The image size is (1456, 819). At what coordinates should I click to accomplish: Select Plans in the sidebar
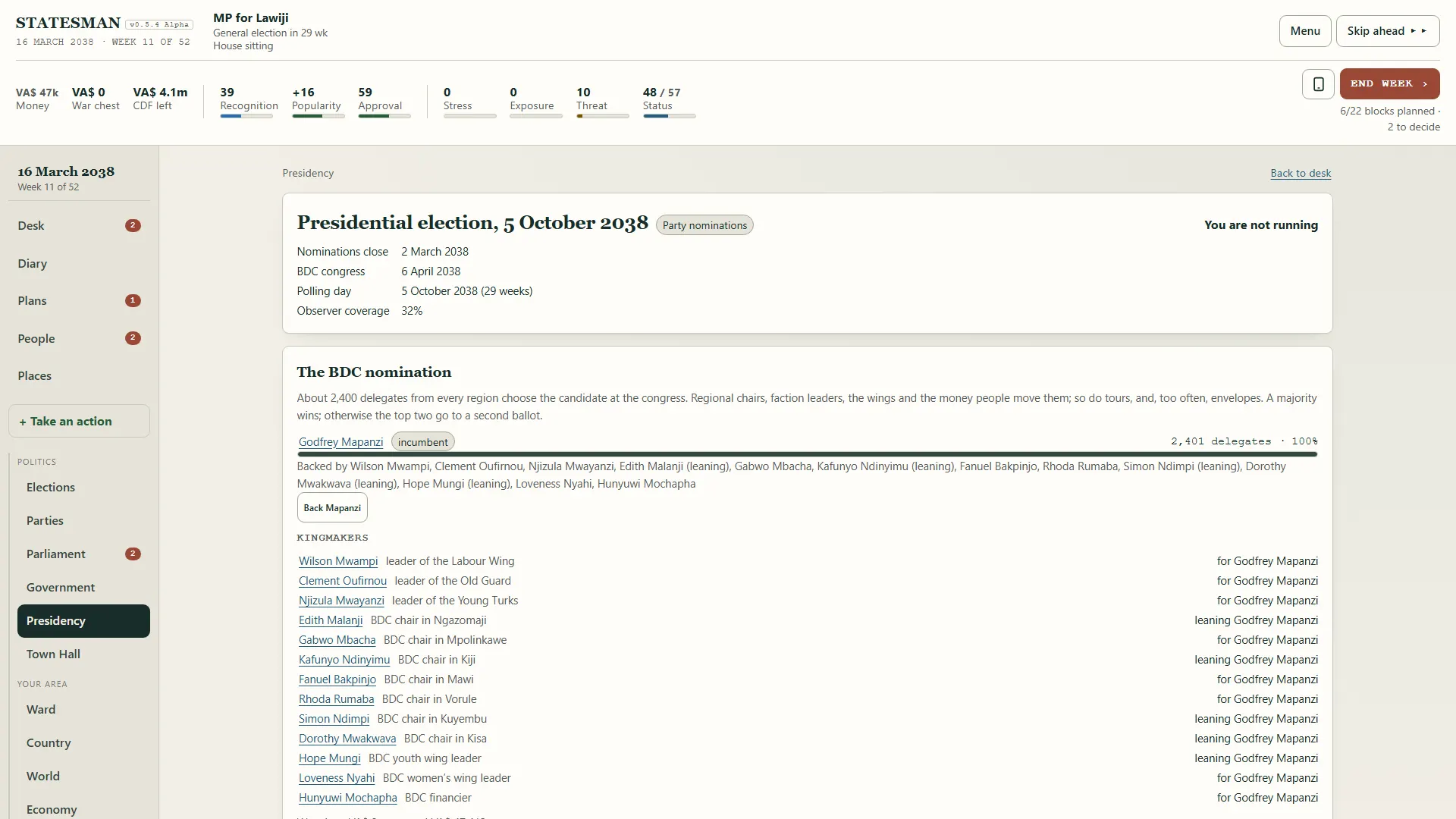[79, 300]
